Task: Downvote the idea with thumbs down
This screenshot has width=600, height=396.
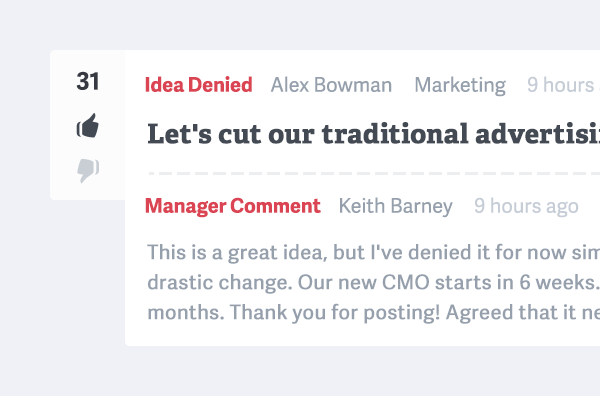Action: coord(88,170)
